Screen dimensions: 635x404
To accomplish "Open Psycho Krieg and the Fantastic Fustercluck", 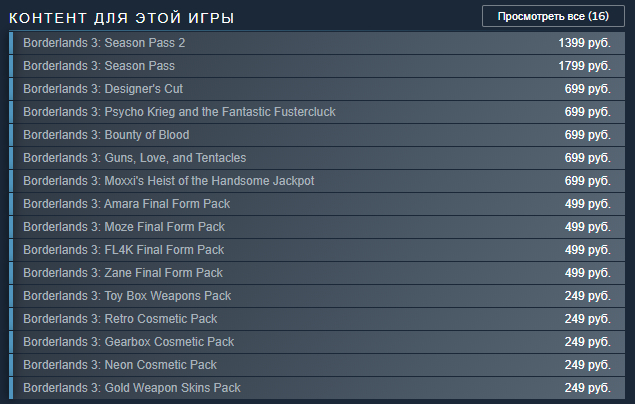I will point(179,112).
